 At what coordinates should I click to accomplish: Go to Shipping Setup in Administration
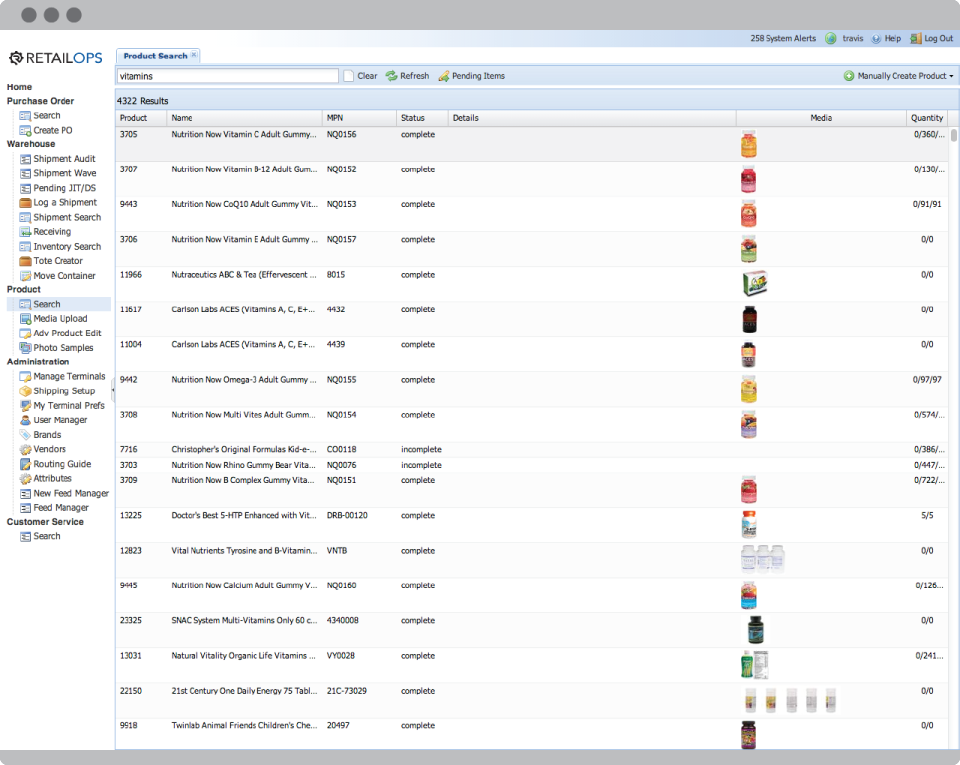click(63, 391)
